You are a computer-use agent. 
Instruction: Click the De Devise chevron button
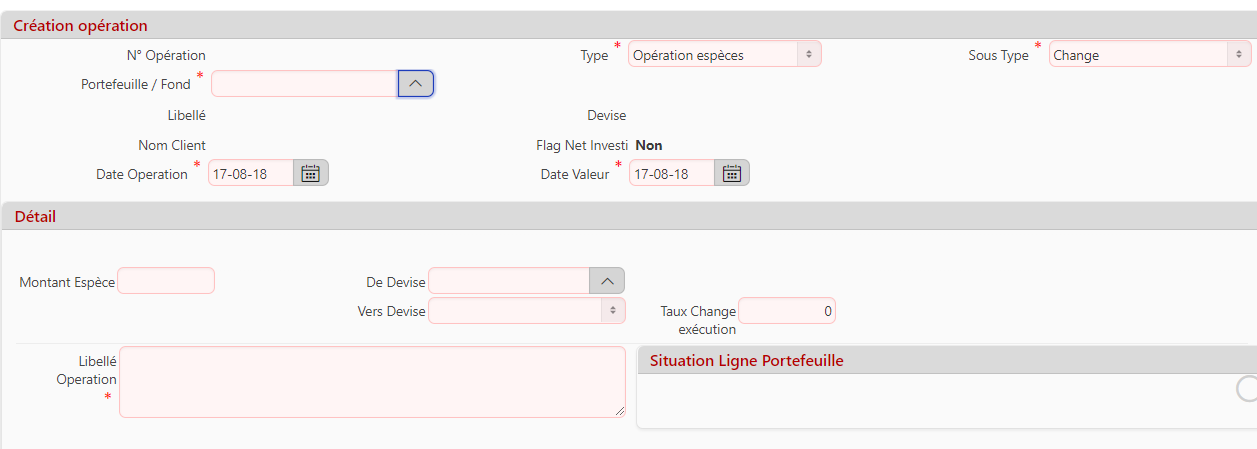pyautogui.click(x=607, y=281)
